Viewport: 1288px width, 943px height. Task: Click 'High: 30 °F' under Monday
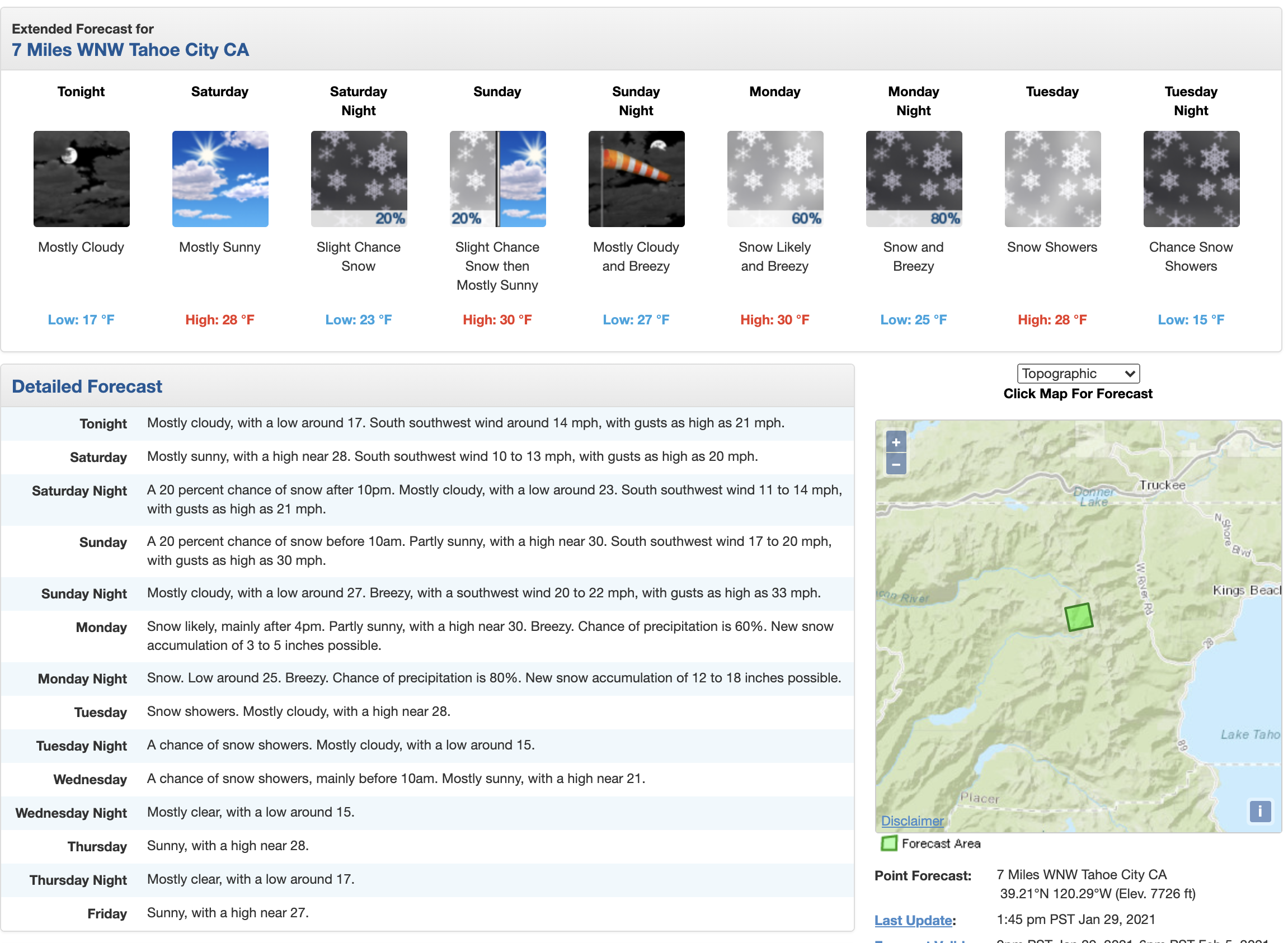coord(775,320)
